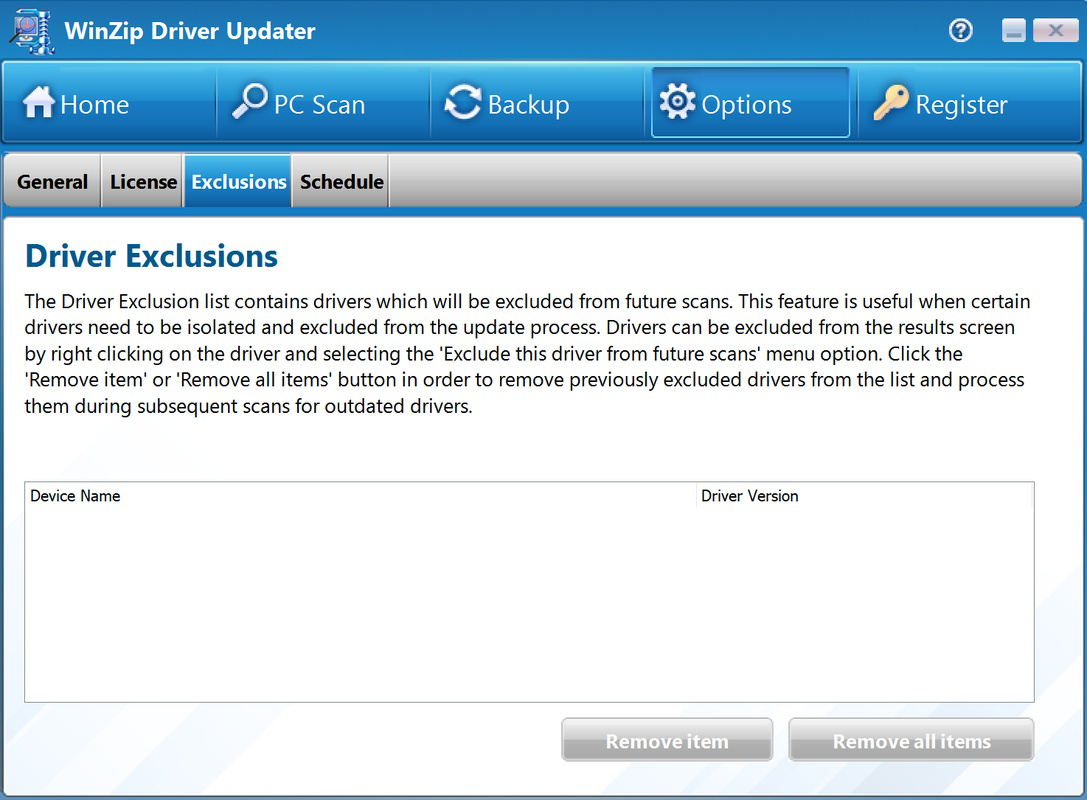Click the Home menu item
The width and height of the screenshot is (1087, 800).
pyautogui.click(x=94, y=103)
